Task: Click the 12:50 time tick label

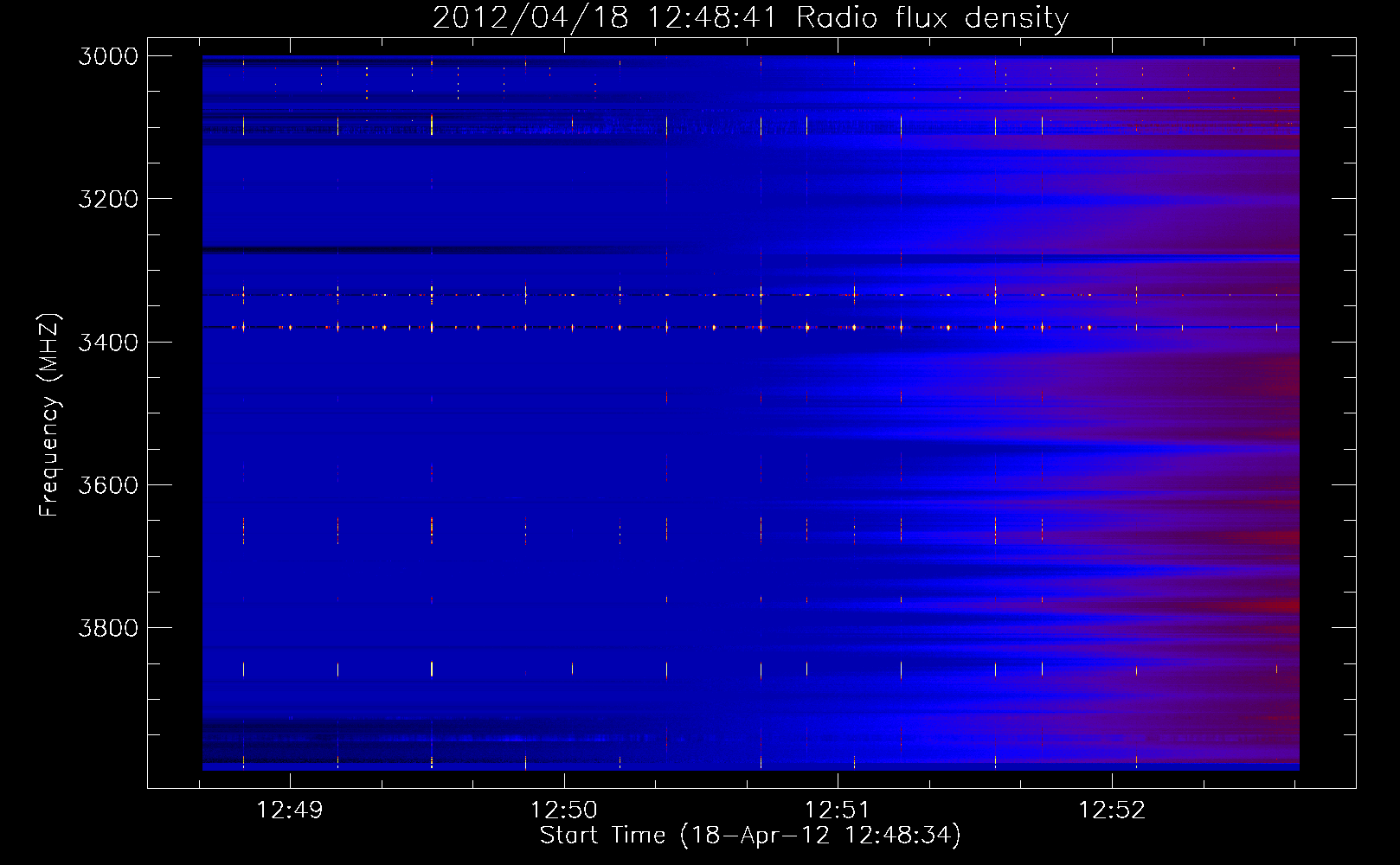Action: click(564, 811)
